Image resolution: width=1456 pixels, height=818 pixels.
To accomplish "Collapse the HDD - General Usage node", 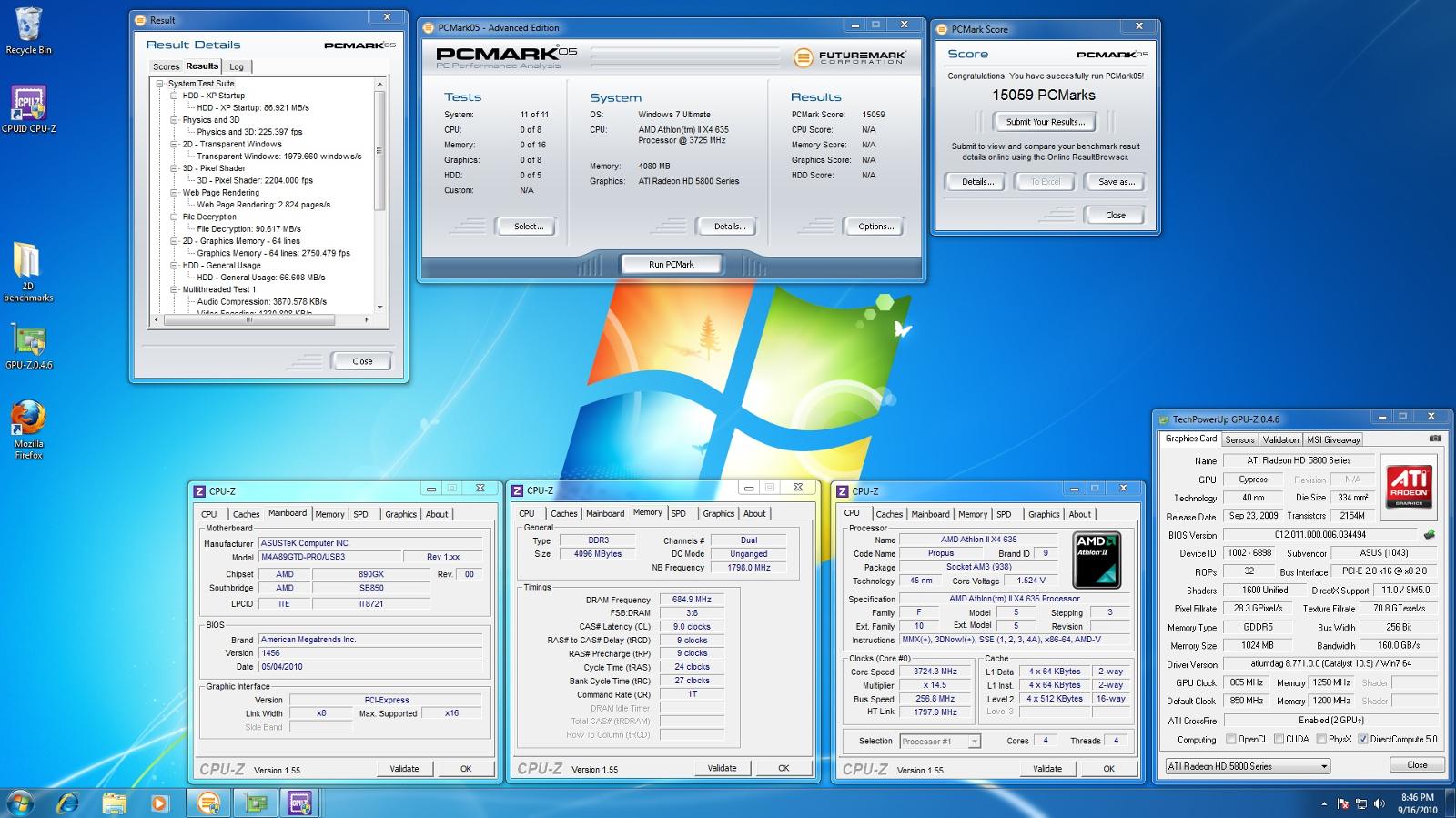I will pos(174,266).
